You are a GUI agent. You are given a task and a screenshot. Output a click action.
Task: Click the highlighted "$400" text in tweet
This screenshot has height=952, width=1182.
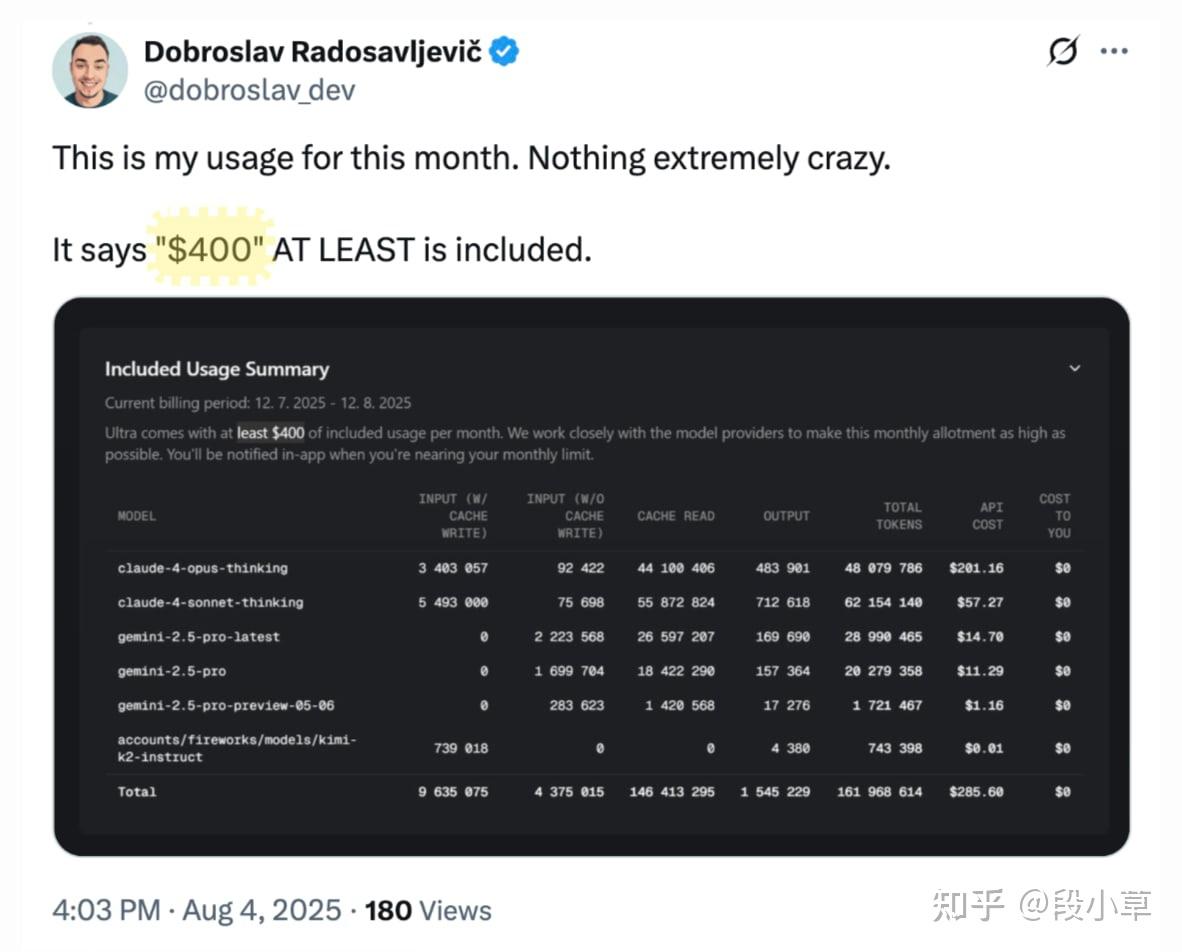click(x=212, y=249)
